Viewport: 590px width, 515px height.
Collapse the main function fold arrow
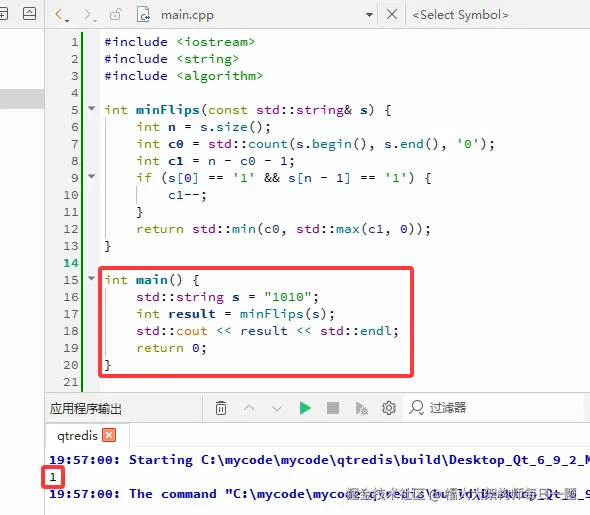coord(91,278)
